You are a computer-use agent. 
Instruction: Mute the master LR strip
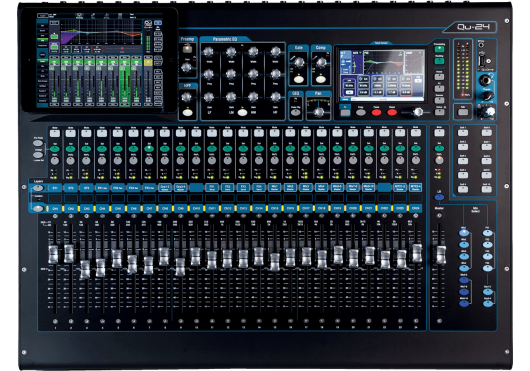point(439,133)
